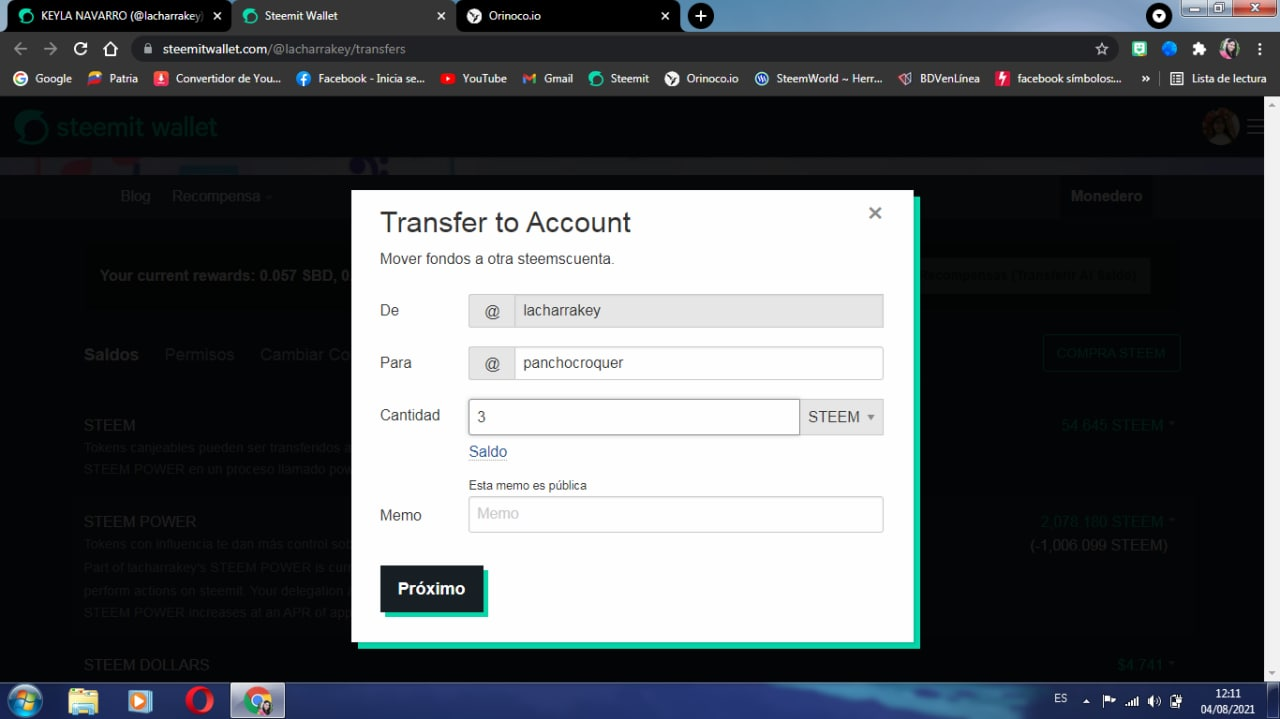Click the Saldo balance link

pos(488,451)
